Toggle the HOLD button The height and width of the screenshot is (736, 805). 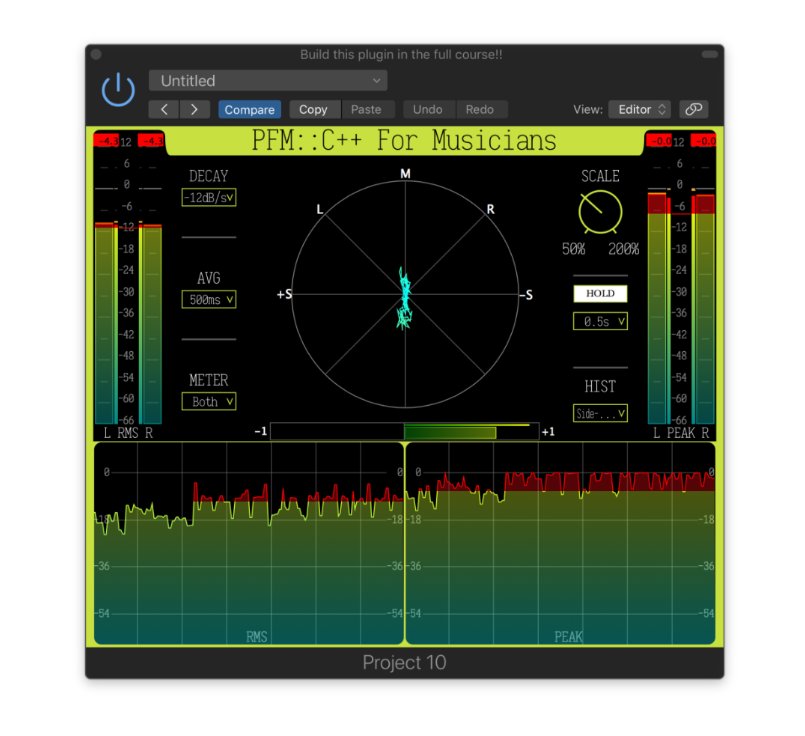click(600, 294)
